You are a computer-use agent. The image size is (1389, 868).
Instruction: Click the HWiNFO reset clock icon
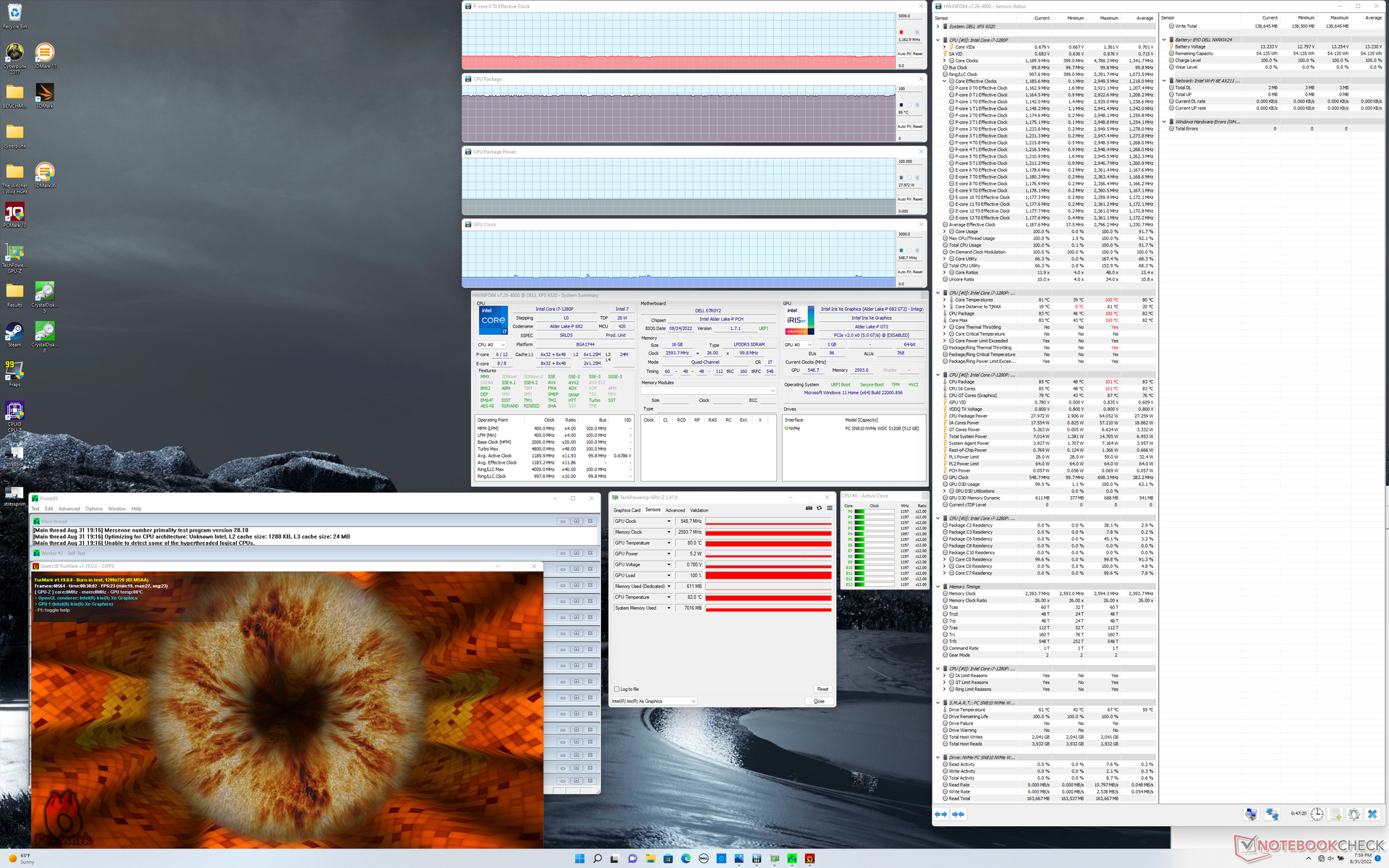point(1317,814)
